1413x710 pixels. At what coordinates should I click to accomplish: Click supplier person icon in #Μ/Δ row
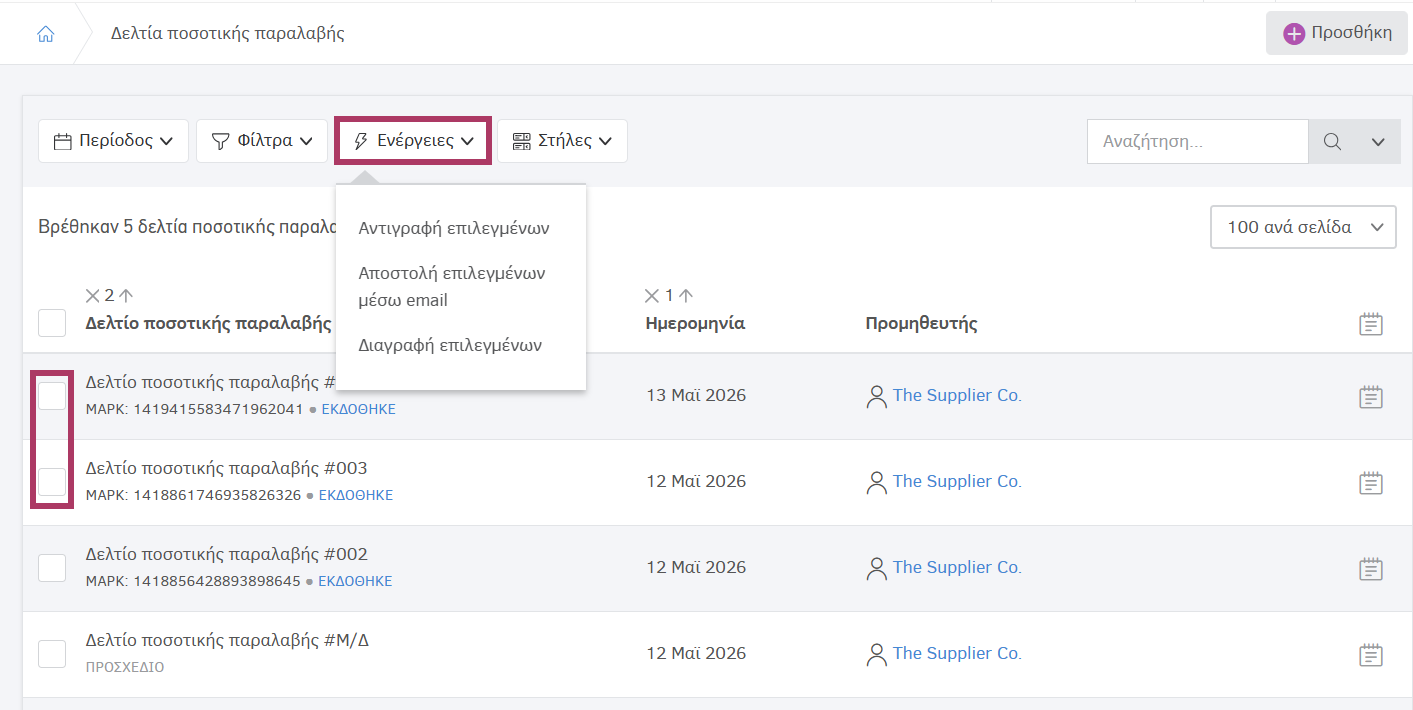click(877, 654)
